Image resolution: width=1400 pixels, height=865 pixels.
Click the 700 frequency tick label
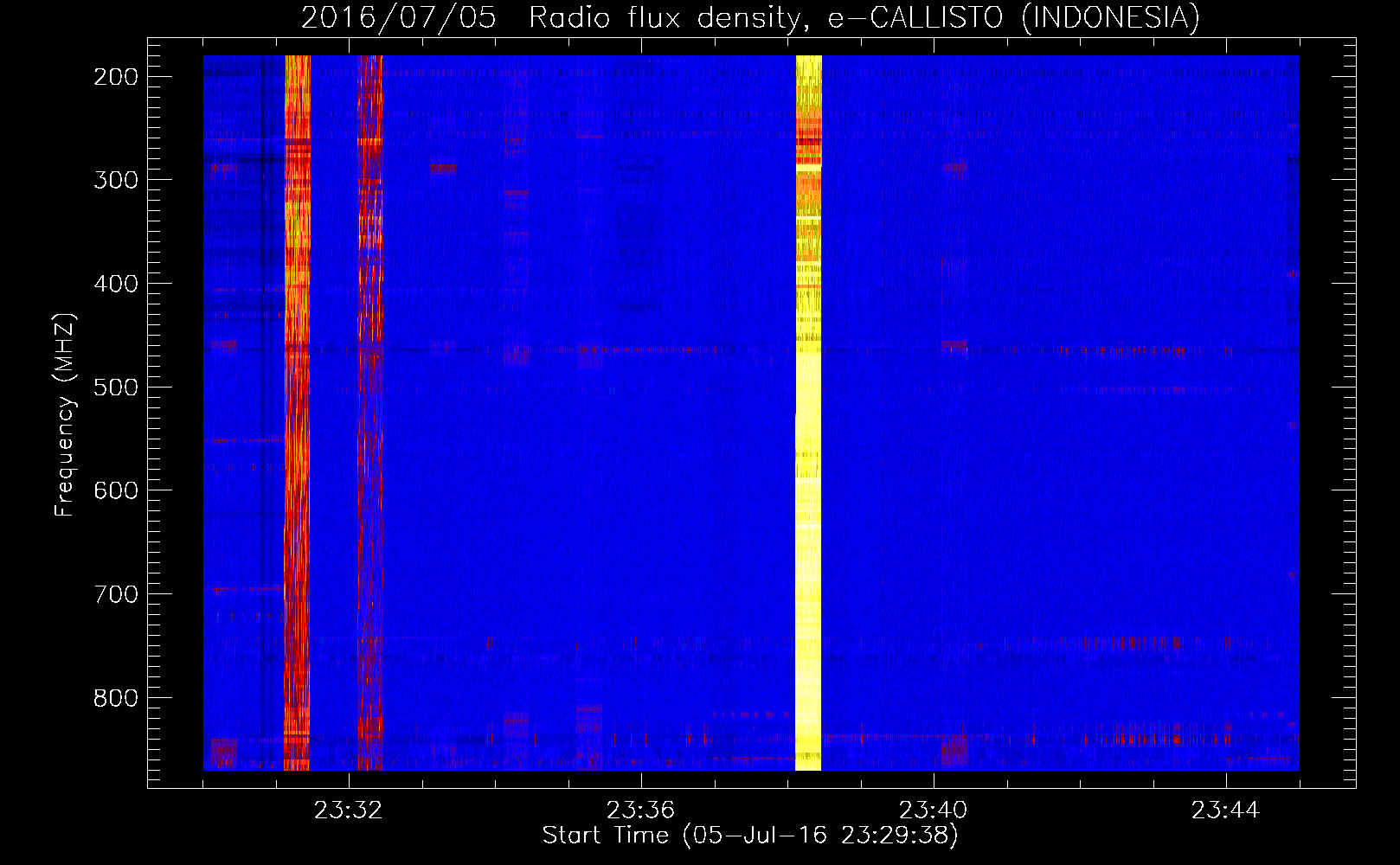point(116,594)
